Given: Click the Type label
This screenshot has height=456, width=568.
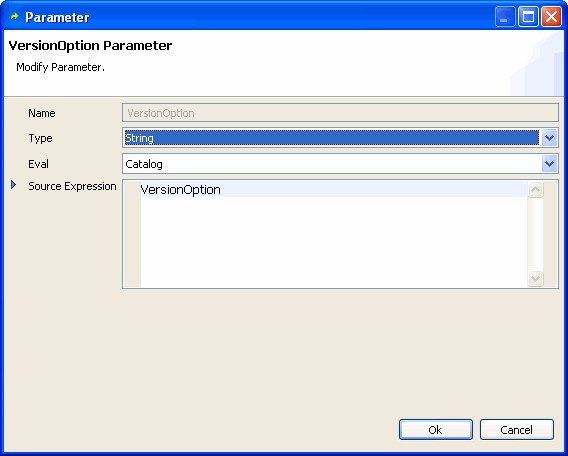Looking at the screenshot, I should click(40, 138).
